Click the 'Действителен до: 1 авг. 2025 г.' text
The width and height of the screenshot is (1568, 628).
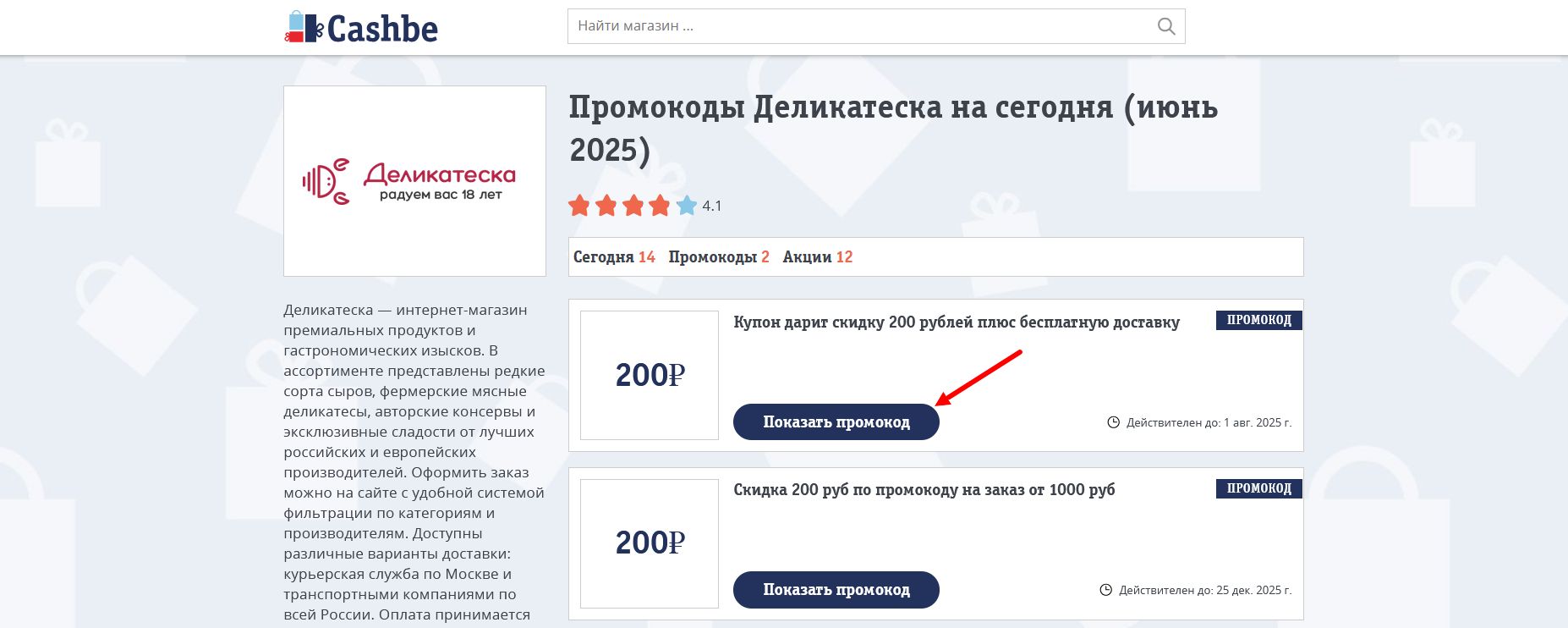[1209, 422]
